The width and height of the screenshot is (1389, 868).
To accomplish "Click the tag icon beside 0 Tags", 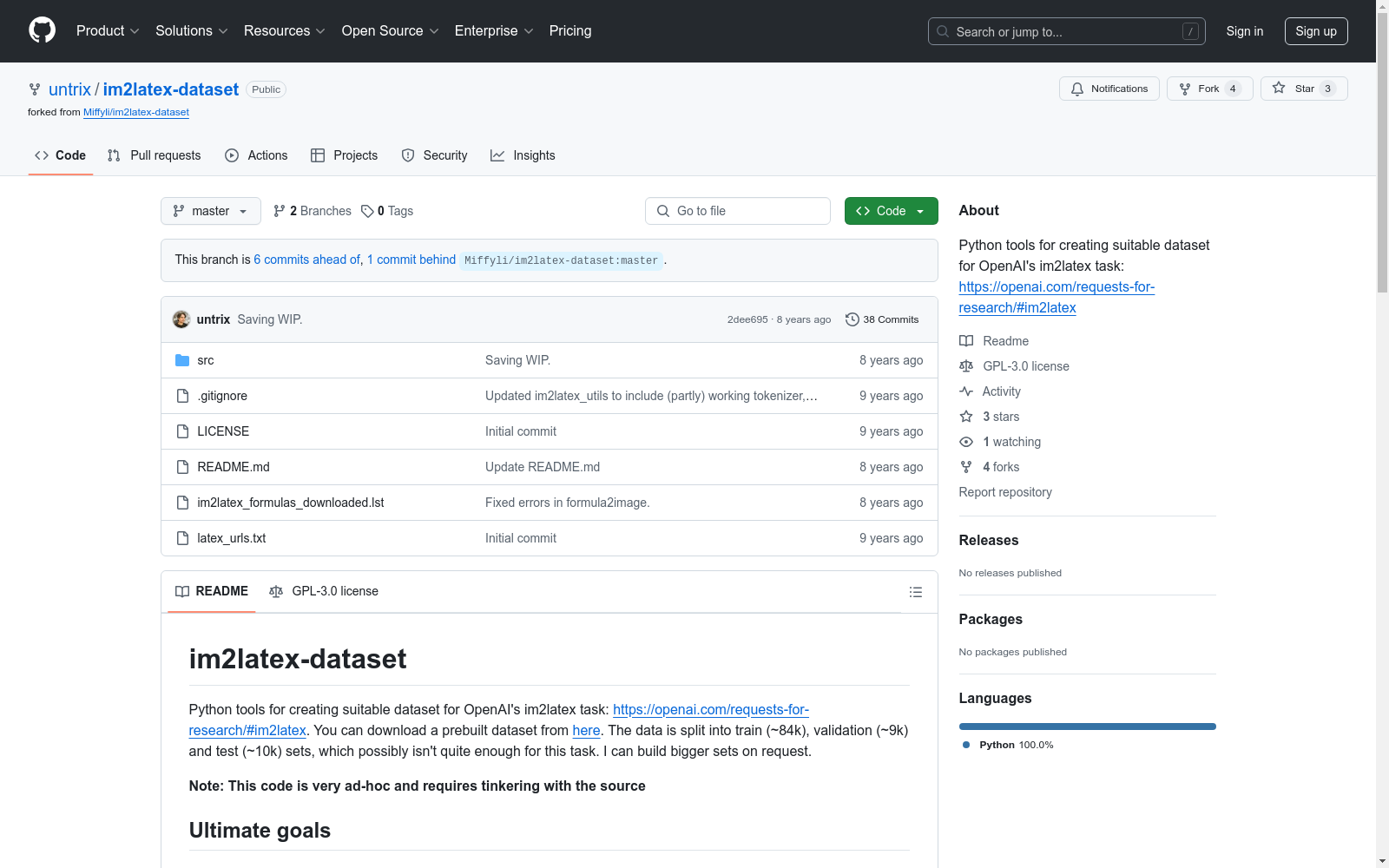I will coord(367,211).
